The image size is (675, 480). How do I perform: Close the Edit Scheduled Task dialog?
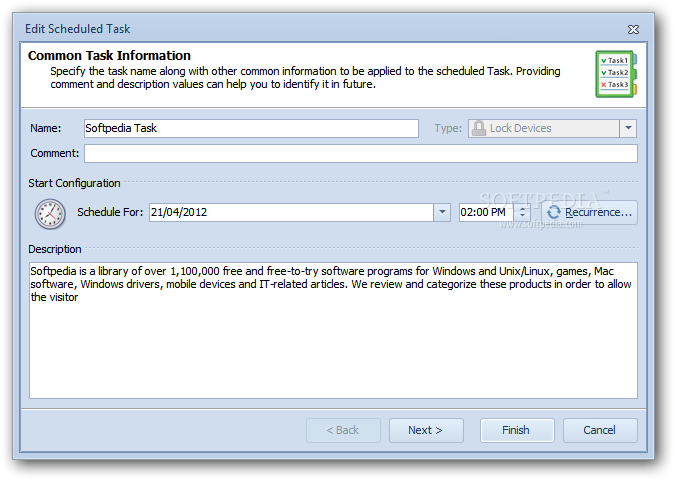point(633,29)
